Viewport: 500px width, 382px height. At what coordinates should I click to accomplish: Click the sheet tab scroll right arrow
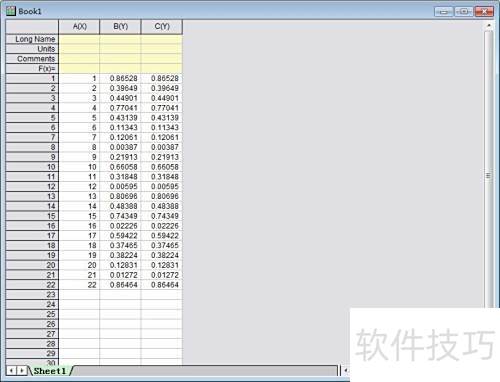coord(21,371)
